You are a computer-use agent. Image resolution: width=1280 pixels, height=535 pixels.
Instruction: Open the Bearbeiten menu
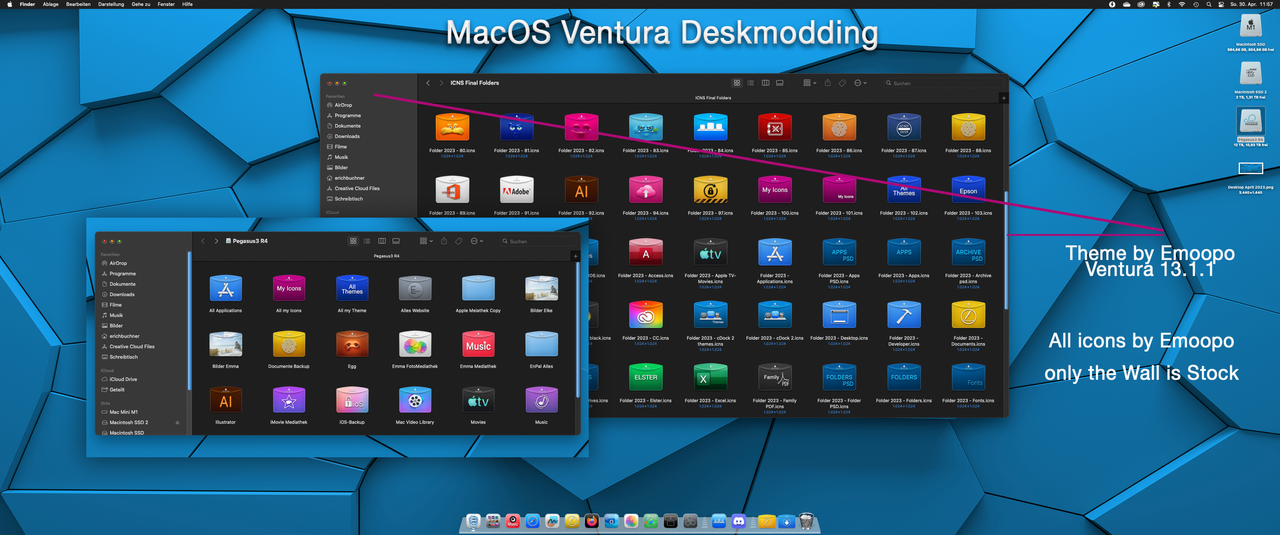point(77,4)
